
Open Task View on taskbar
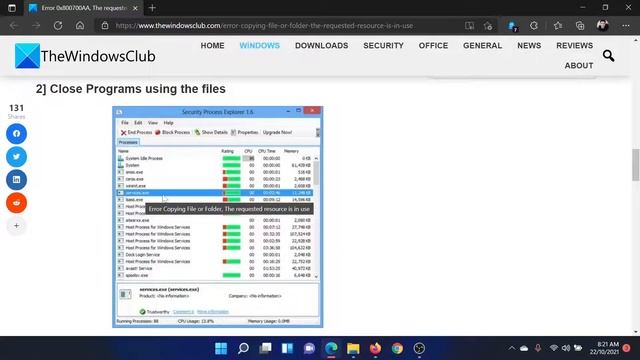265,348
